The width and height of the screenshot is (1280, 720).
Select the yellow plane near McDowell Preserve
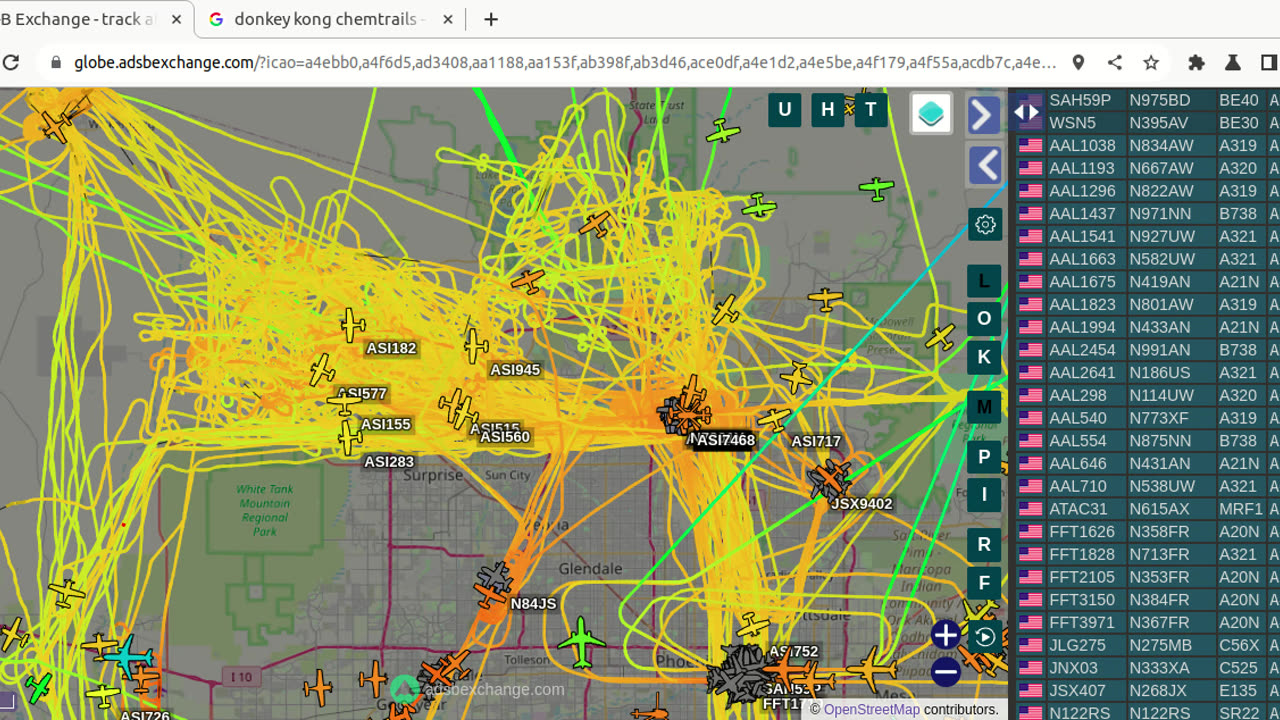(940, 337)
